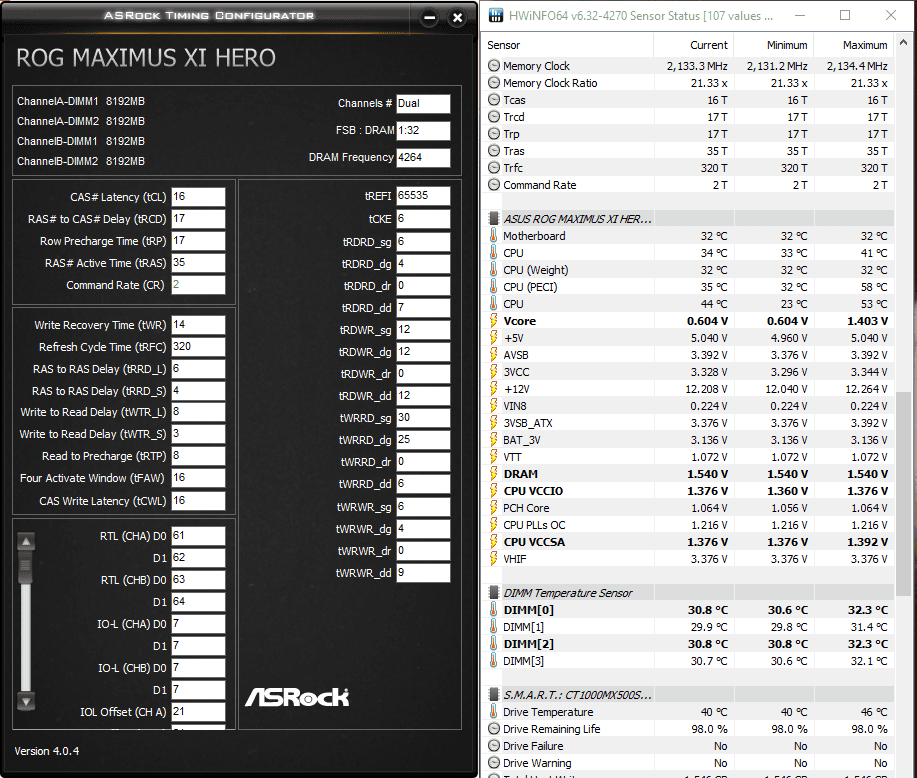Select the DIMM[2] temperature row
917x778 pixels.
point(689,643)
